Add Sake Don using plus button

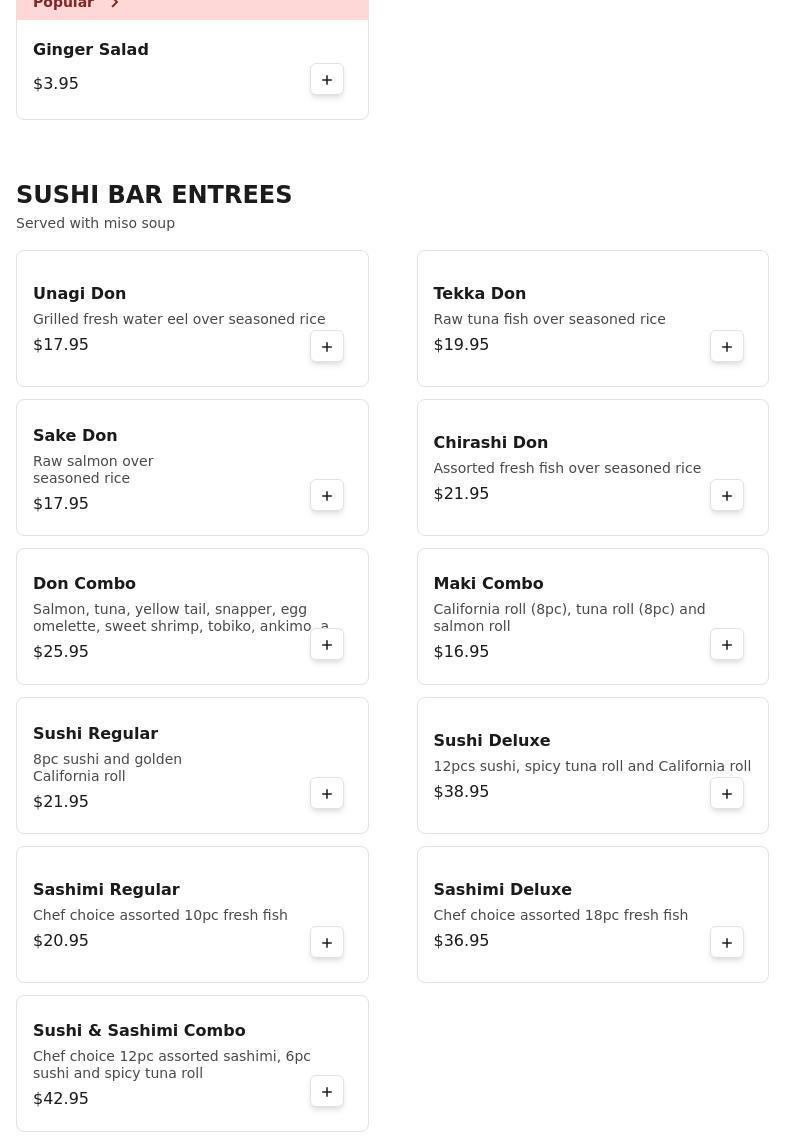327,496
